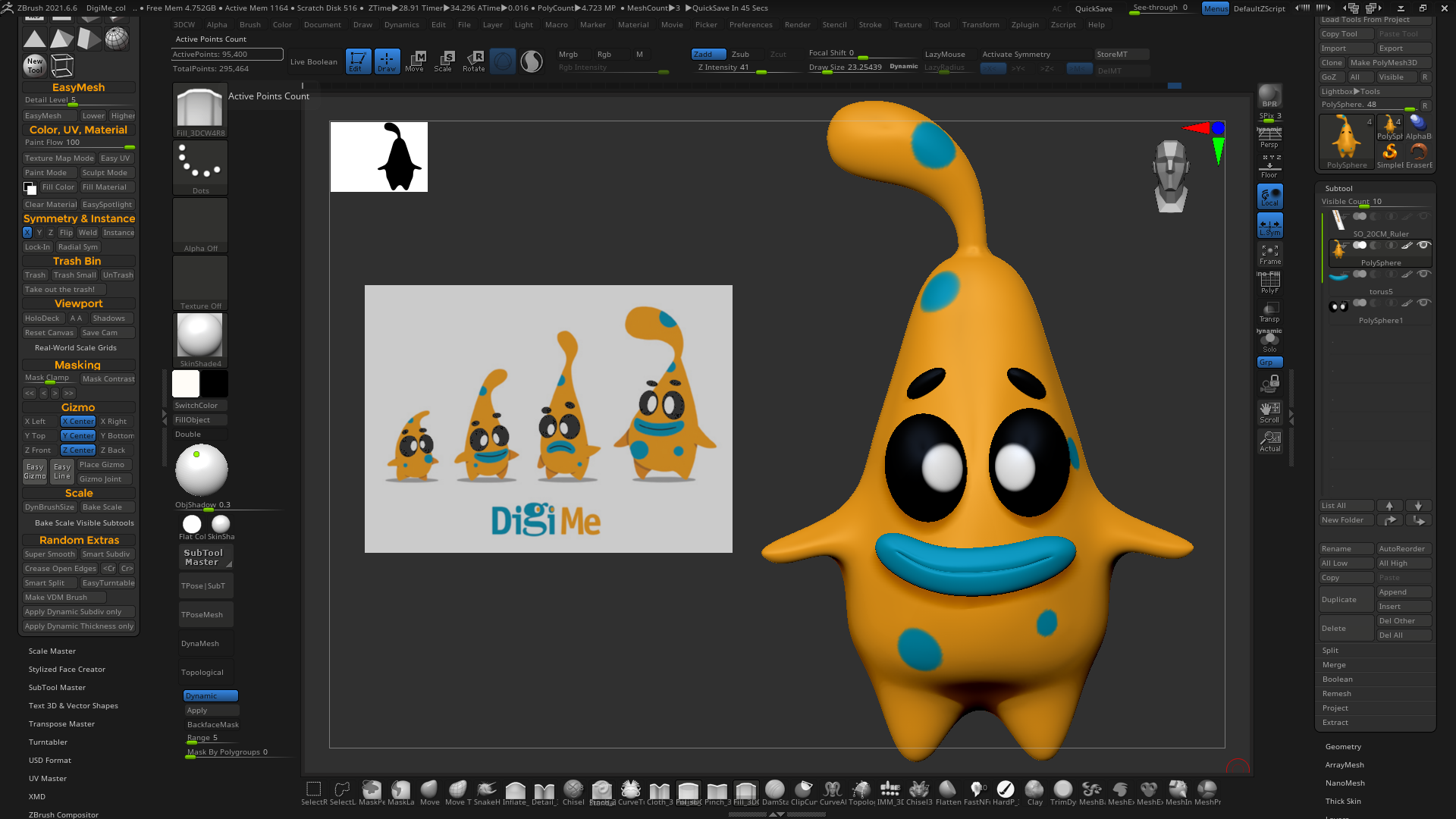
Task: Expand the Geometry subpalette
Action: (x=1343, y=747)
